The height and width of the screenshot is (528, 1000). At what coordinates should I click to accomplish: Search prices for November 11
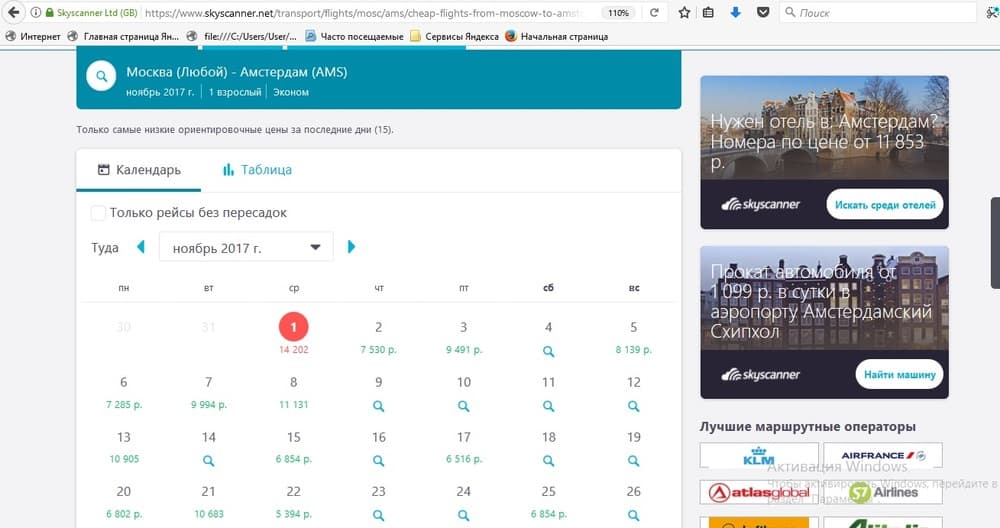tap(548, 406)
